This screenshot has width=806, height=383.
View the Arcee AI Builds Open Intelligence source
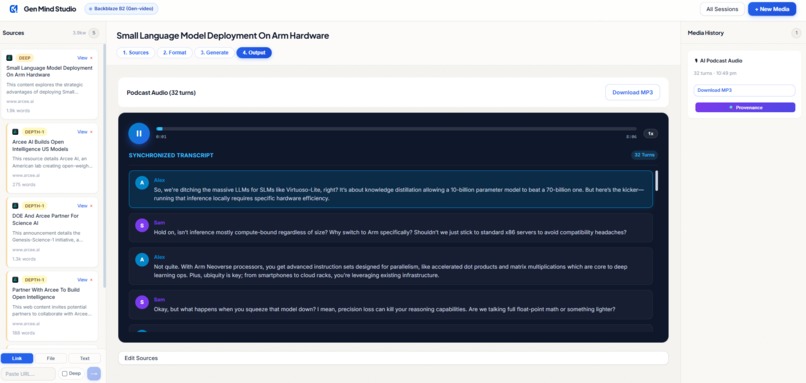tap(82, 132)
